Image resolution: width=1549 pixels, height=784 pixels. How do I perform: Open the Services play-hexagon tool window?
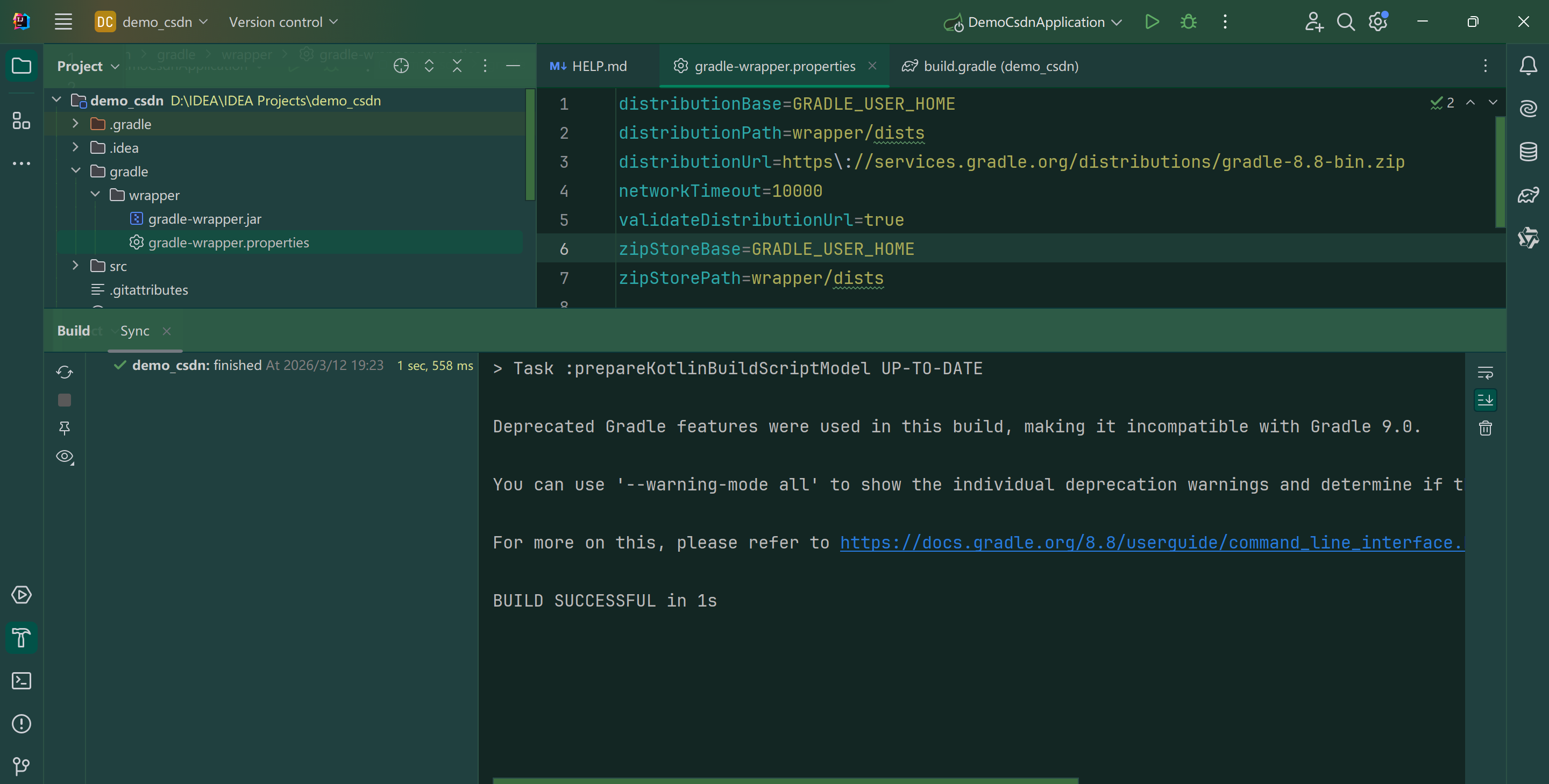(21, 595)
